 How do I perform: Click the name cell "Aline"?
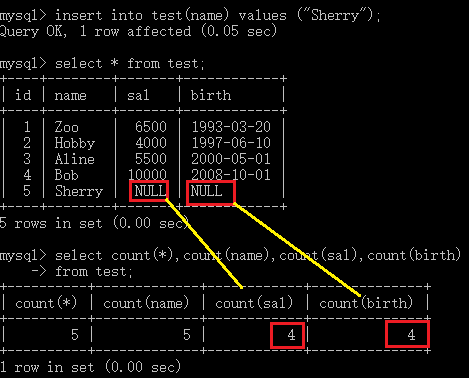[x=75, y=159]
